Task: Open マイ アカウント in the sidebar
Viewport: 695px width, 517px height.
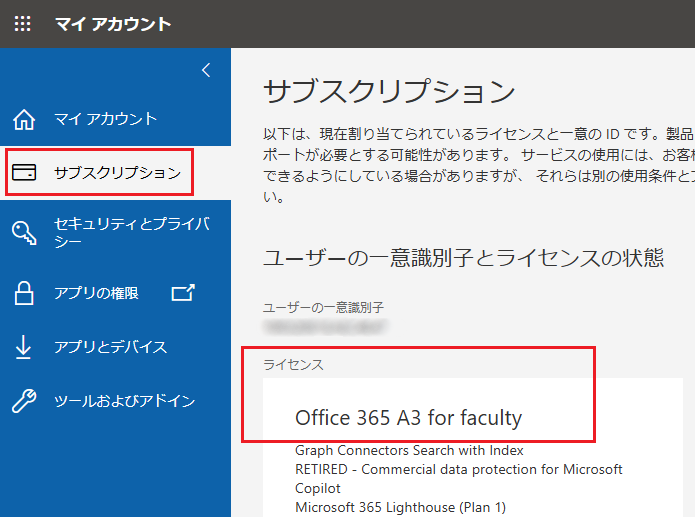Action: (105, 119)
